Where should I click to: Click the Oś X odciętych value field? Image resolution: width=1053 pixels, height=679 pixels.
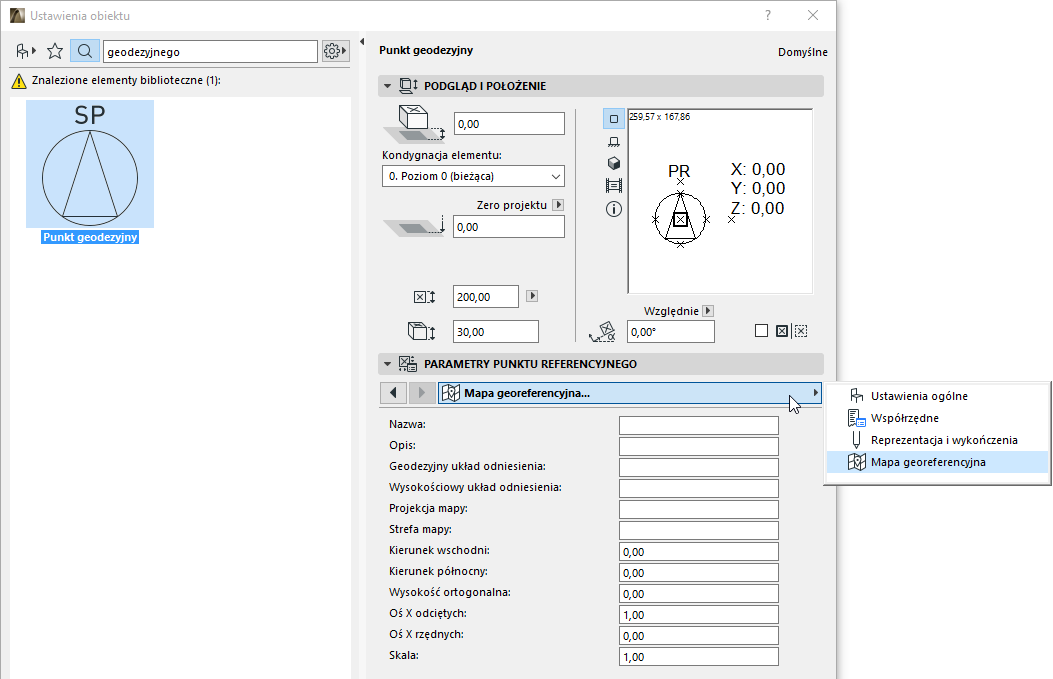pos(698,615)
